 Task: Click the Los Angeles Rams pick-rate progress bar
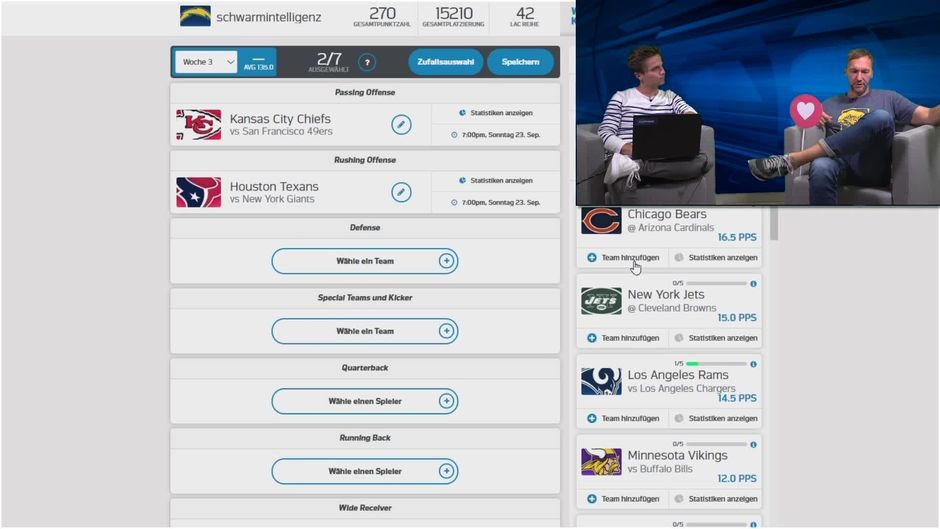click(716, 364)
